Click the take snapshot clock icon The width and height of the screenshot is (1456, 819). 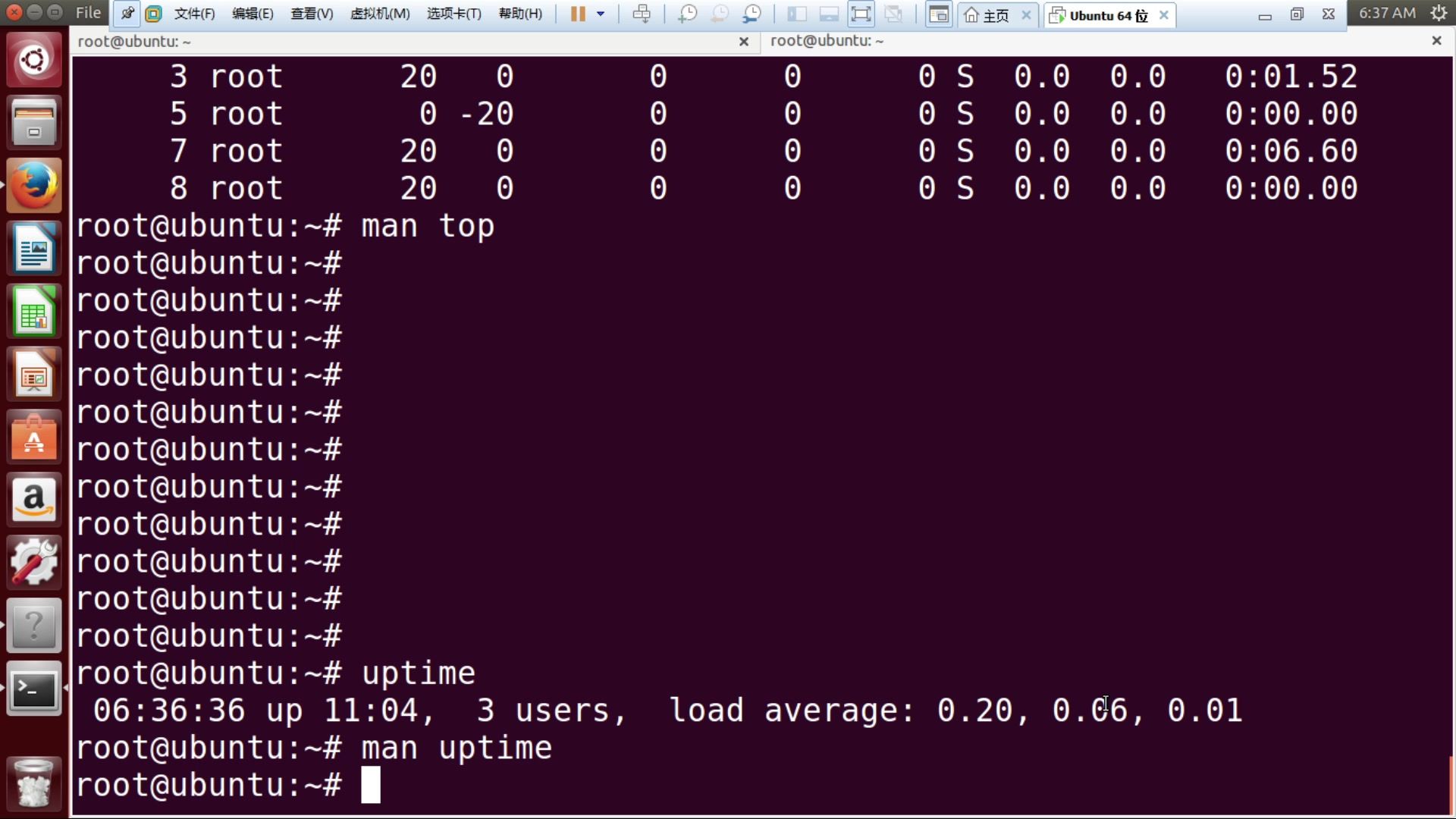coord(687,14)
